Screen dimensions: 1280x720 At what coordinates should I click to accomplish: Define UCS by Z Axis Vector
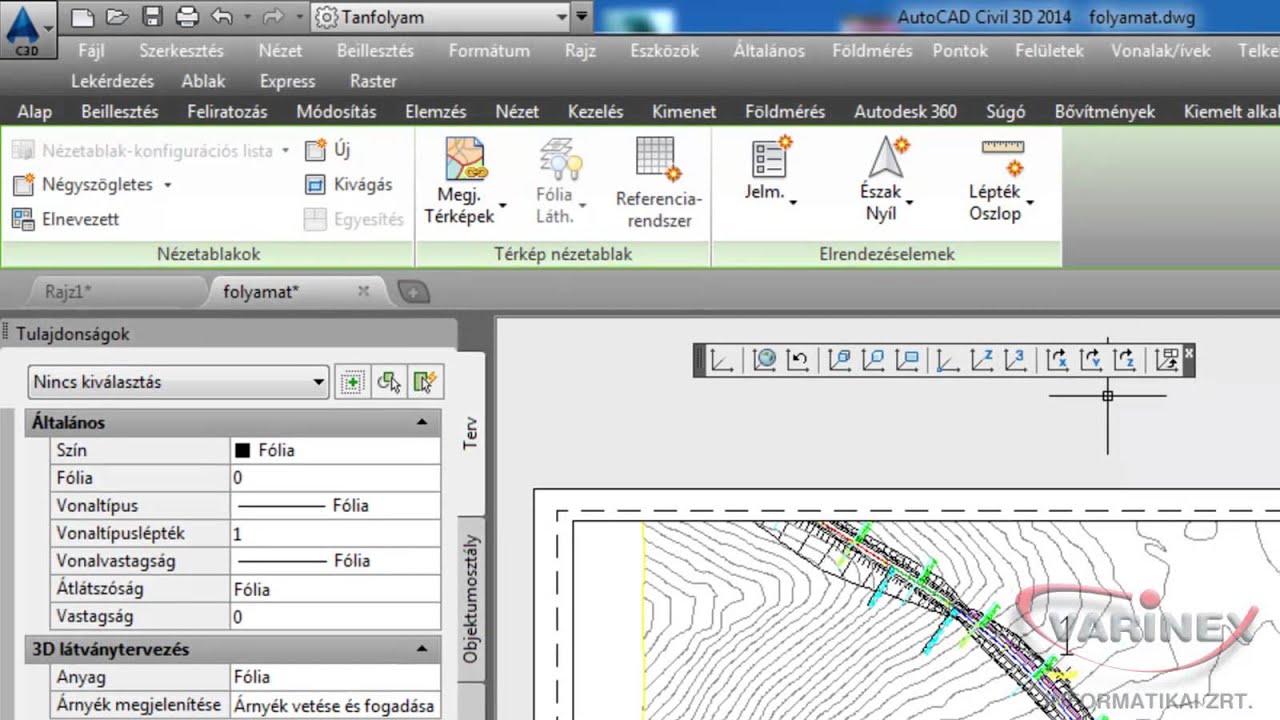click(982, 360)
